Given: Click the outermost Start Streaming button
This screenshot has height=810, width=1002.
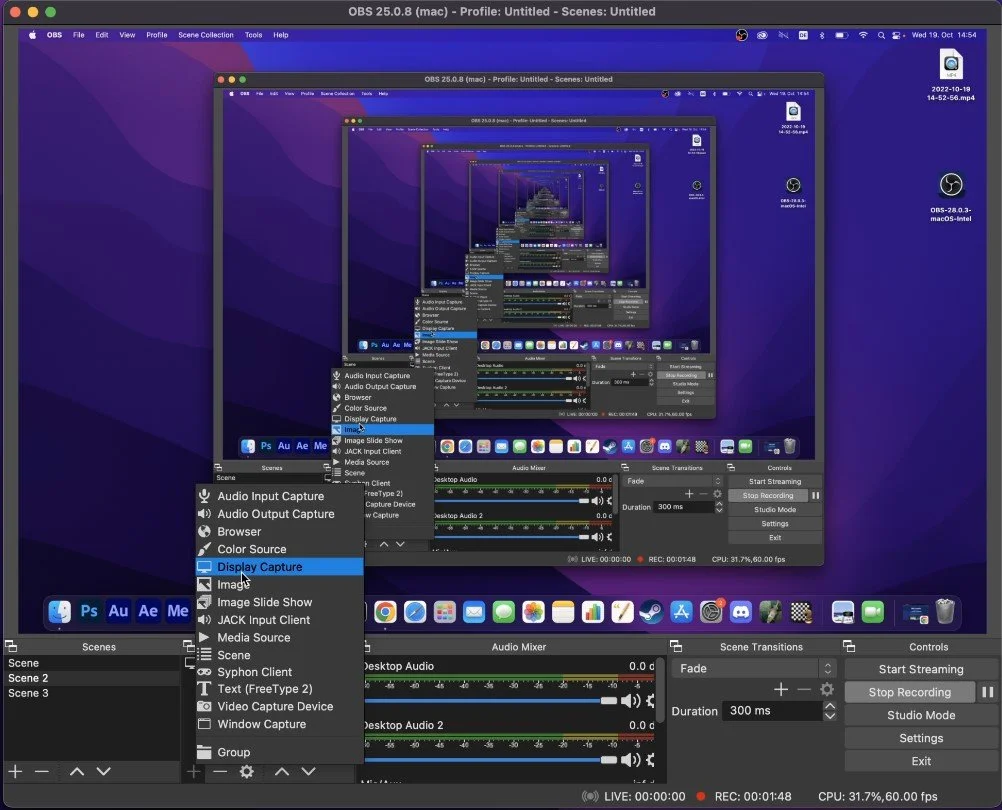Looking at the screenshot, I should [x=921, y=669].
